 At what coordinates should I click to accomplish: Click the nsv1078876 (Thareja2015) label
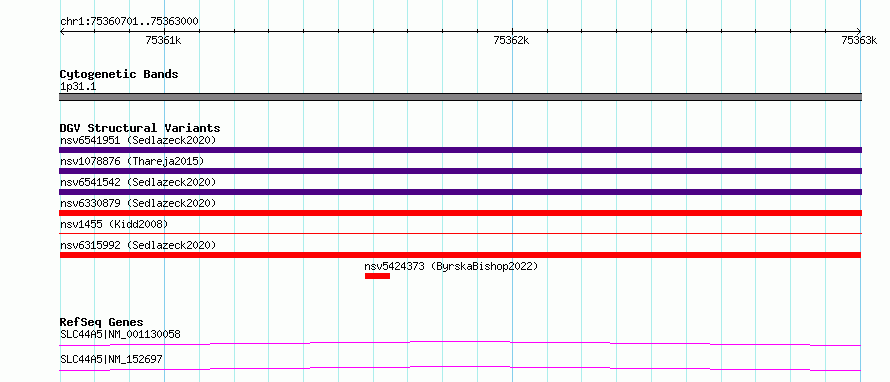(132, 161)
